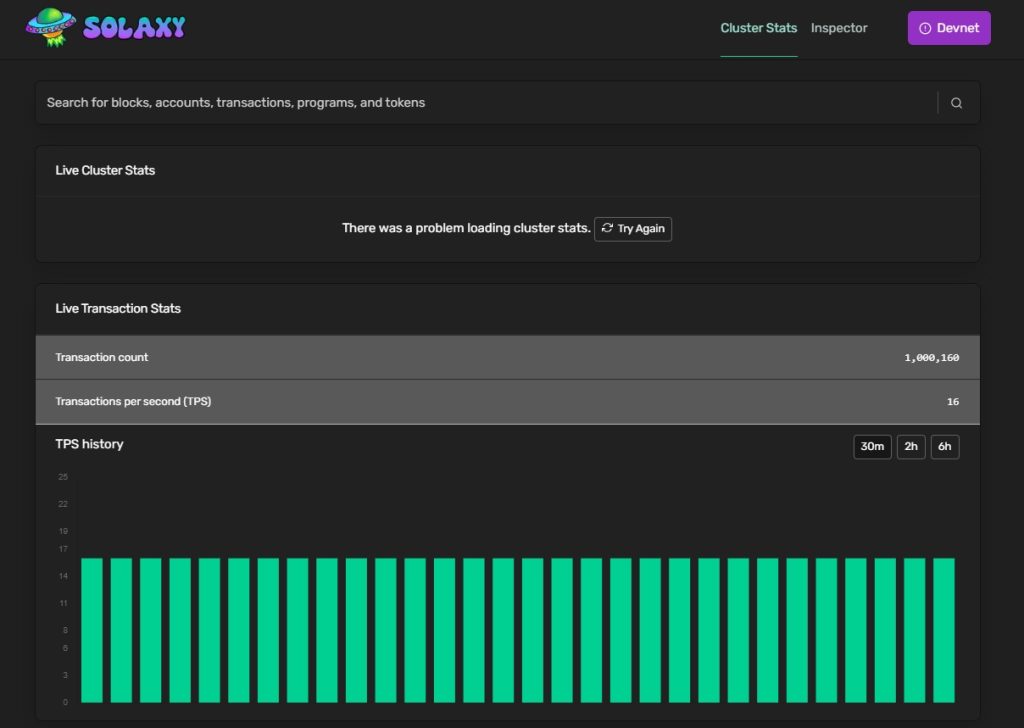The image size is (1024, 728).
Task: Click the magnifying glass search icon
Action: click(x=956, y=103)
